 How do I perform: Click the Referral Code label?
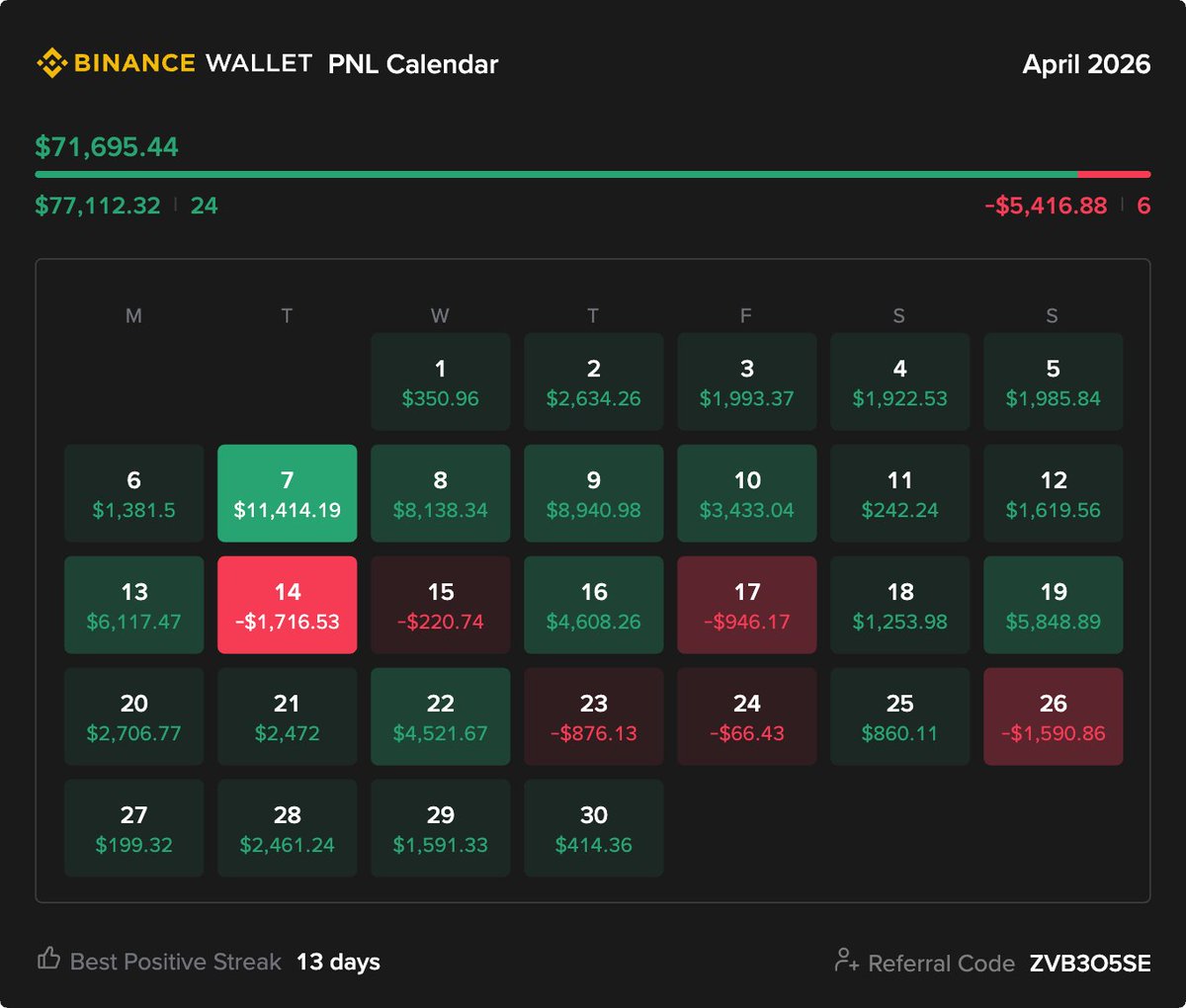coord(941,964)
